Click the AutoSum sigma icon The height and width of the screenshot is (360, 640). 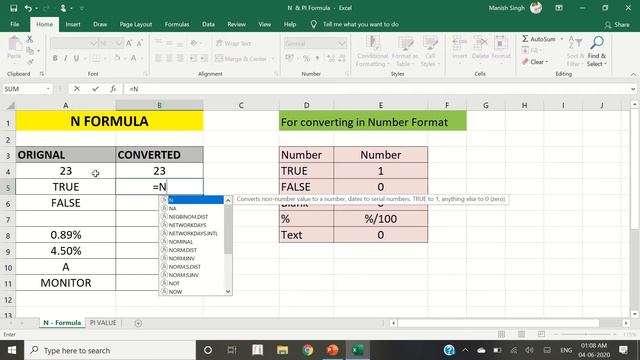525,39
